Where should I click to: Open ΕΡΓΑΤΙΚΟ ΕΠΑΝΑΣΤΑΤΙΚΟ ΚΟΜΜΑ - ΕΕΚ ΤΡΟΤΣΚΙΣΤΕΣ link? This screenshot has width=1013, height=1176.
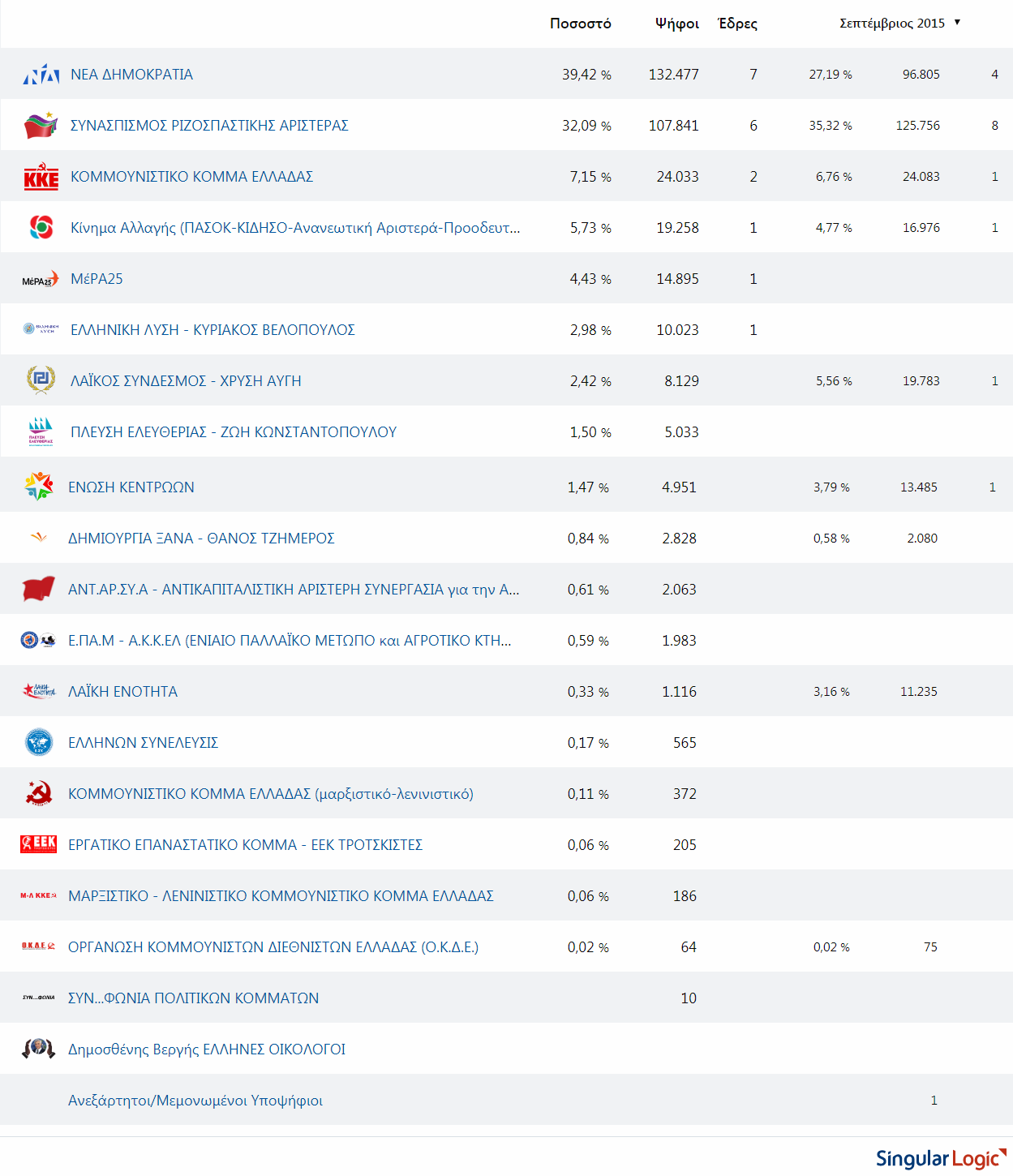(245, 845)
